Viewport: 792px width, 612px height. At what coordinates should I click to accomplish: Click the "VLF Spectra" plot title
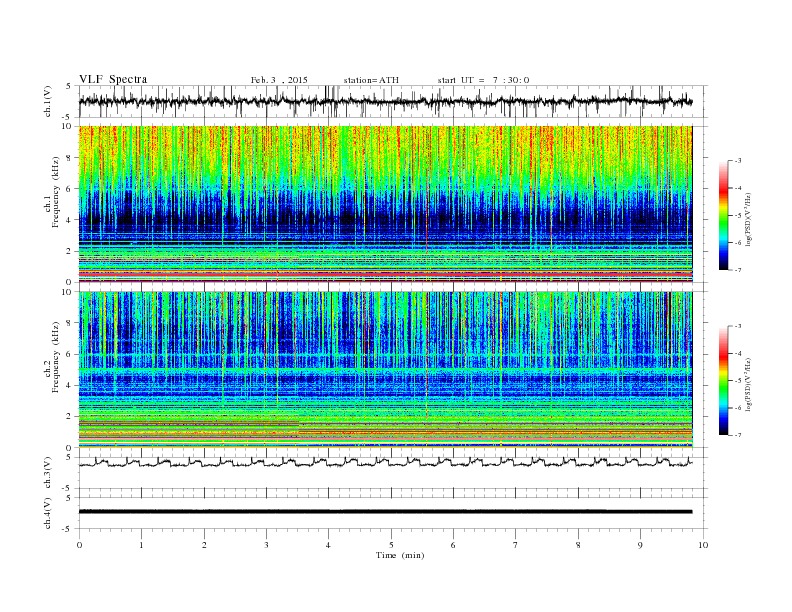[113, 79]
